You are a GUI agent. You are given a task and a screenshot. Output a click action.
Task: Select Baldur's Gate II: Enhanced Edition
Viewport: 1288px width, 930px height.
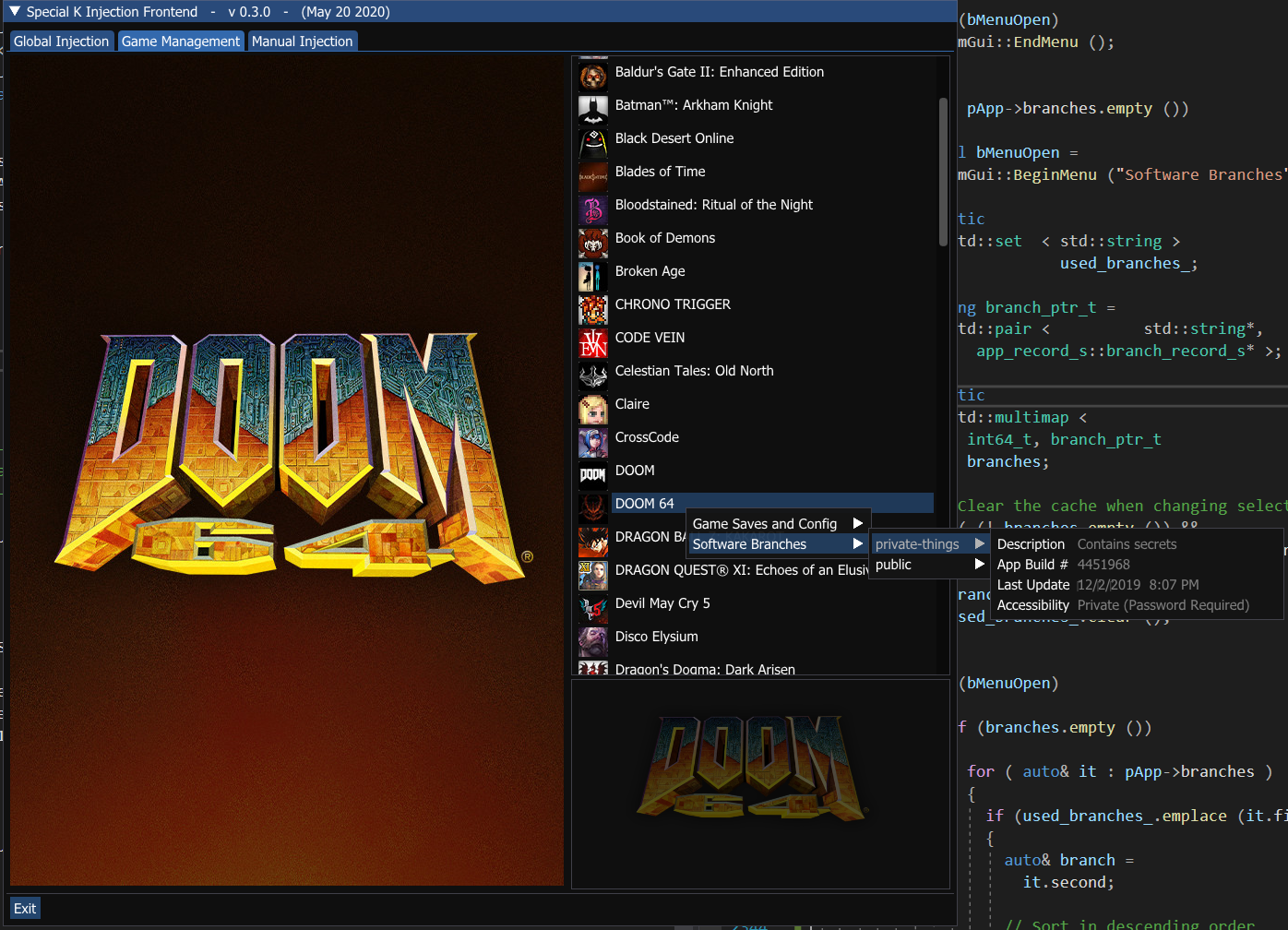720,72
